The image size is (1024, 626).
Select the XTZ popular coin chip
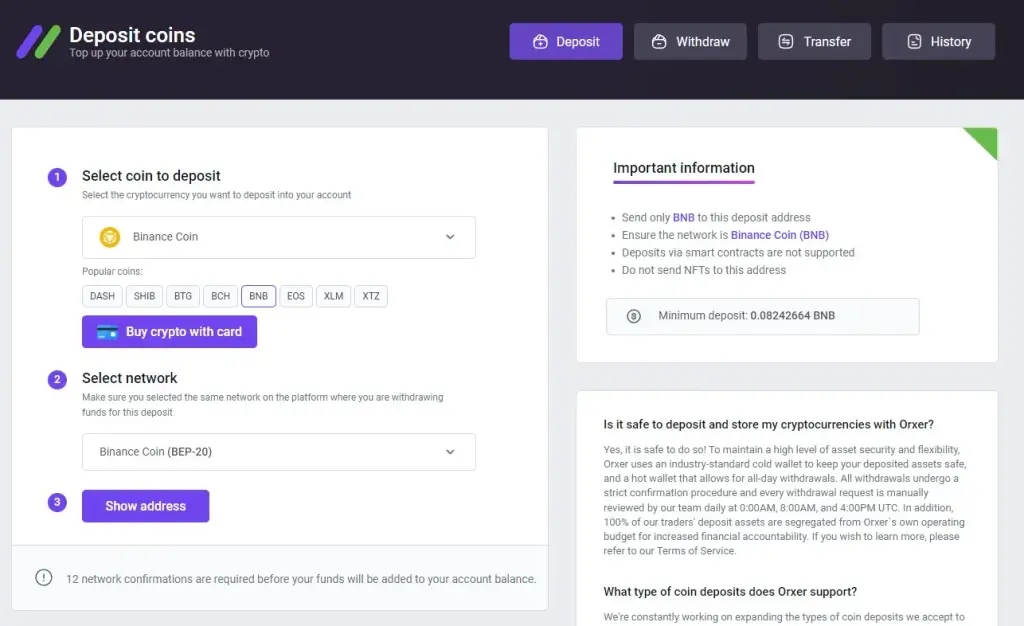coord(371,296)
